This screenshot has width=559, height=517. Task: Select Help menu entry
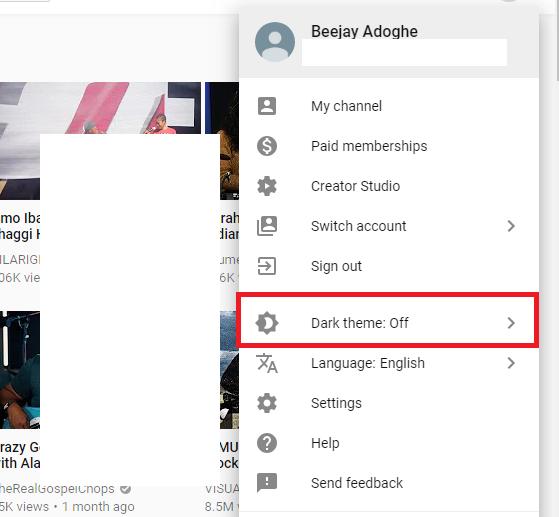click(389, 443)
